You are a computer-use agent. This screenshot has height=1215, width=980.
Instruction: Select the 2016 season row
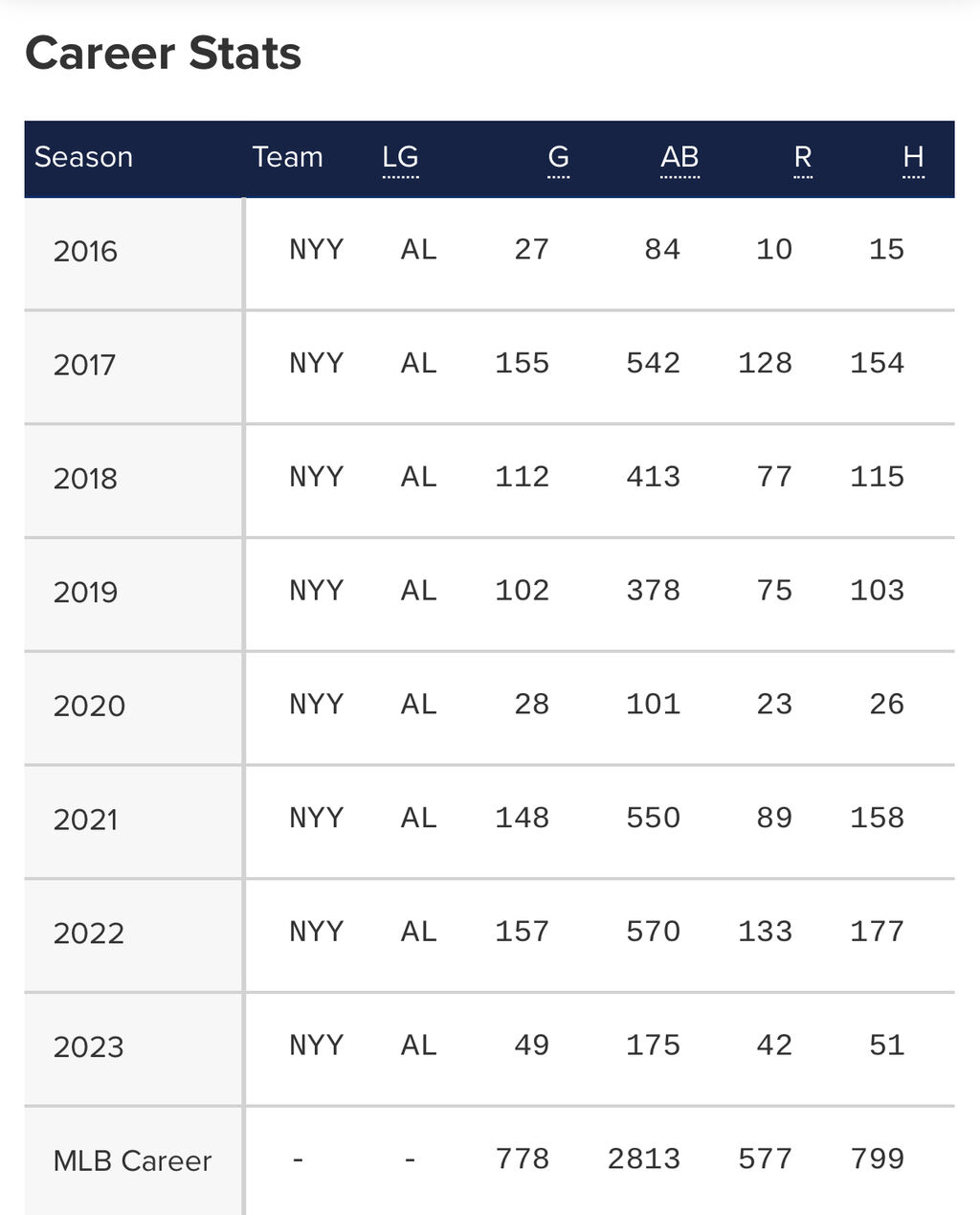pos(85,252)
